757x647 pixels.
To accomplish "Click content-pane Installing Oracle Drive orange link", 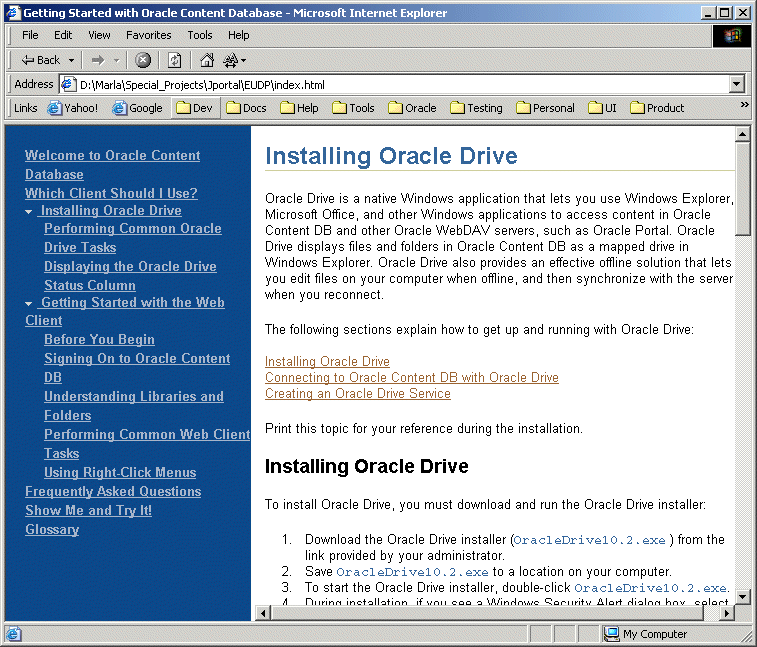I will point(327,361).
